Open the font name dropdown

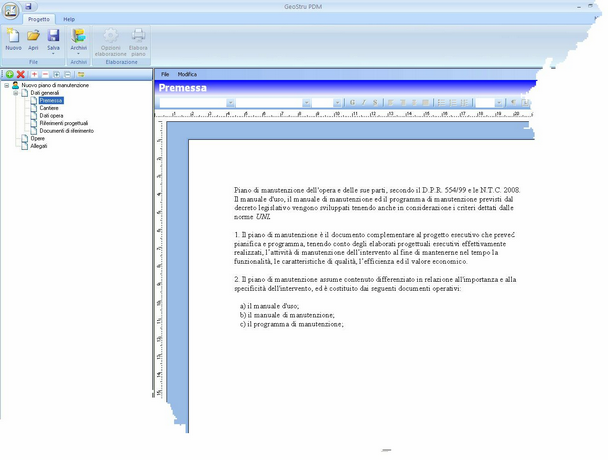(306, 103)
